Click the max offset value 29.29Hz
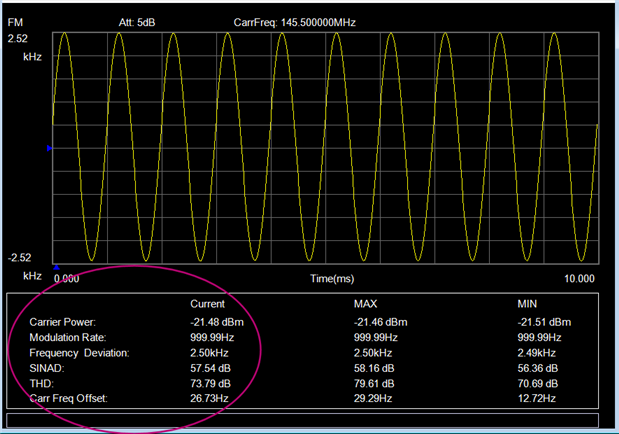Viewport: 619px width, 434px height. 373,398
